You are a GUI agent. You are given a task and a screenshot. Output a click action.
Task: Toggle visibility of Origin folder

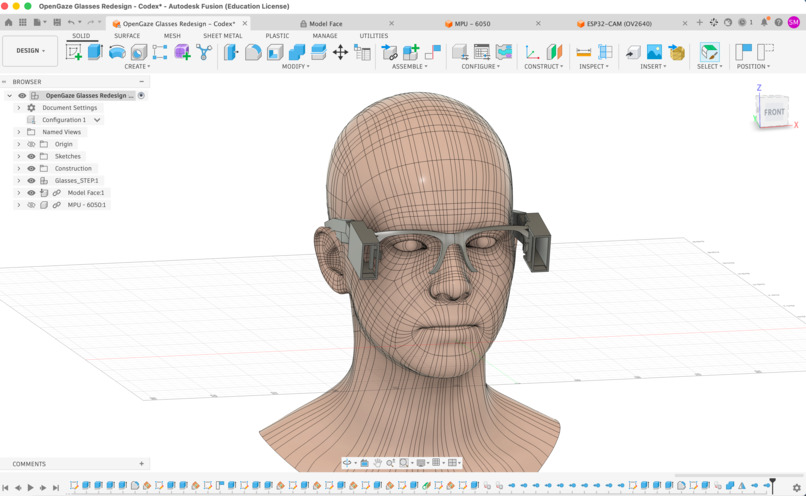click(31, 144)
